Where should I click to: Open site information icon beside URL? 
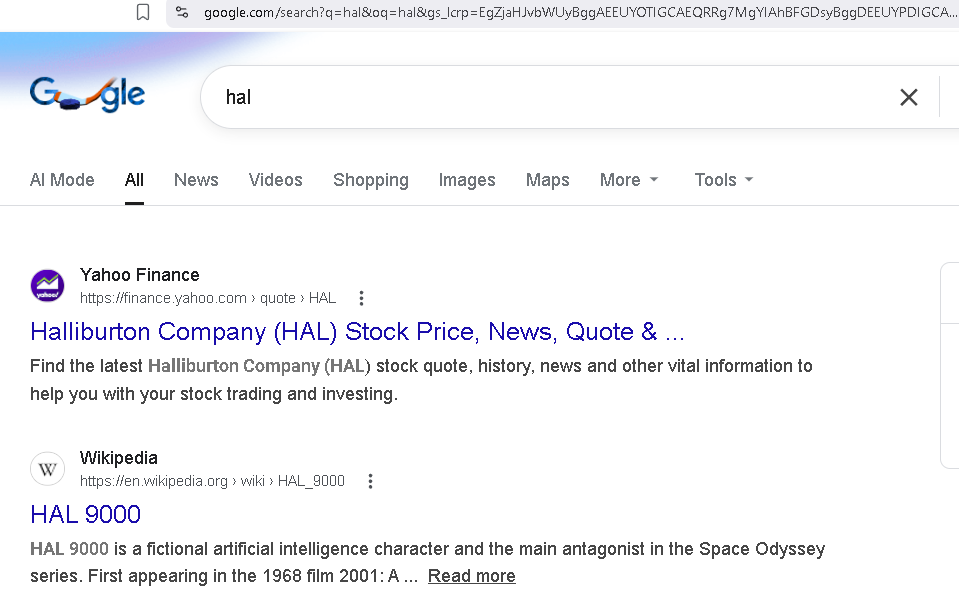181,12
